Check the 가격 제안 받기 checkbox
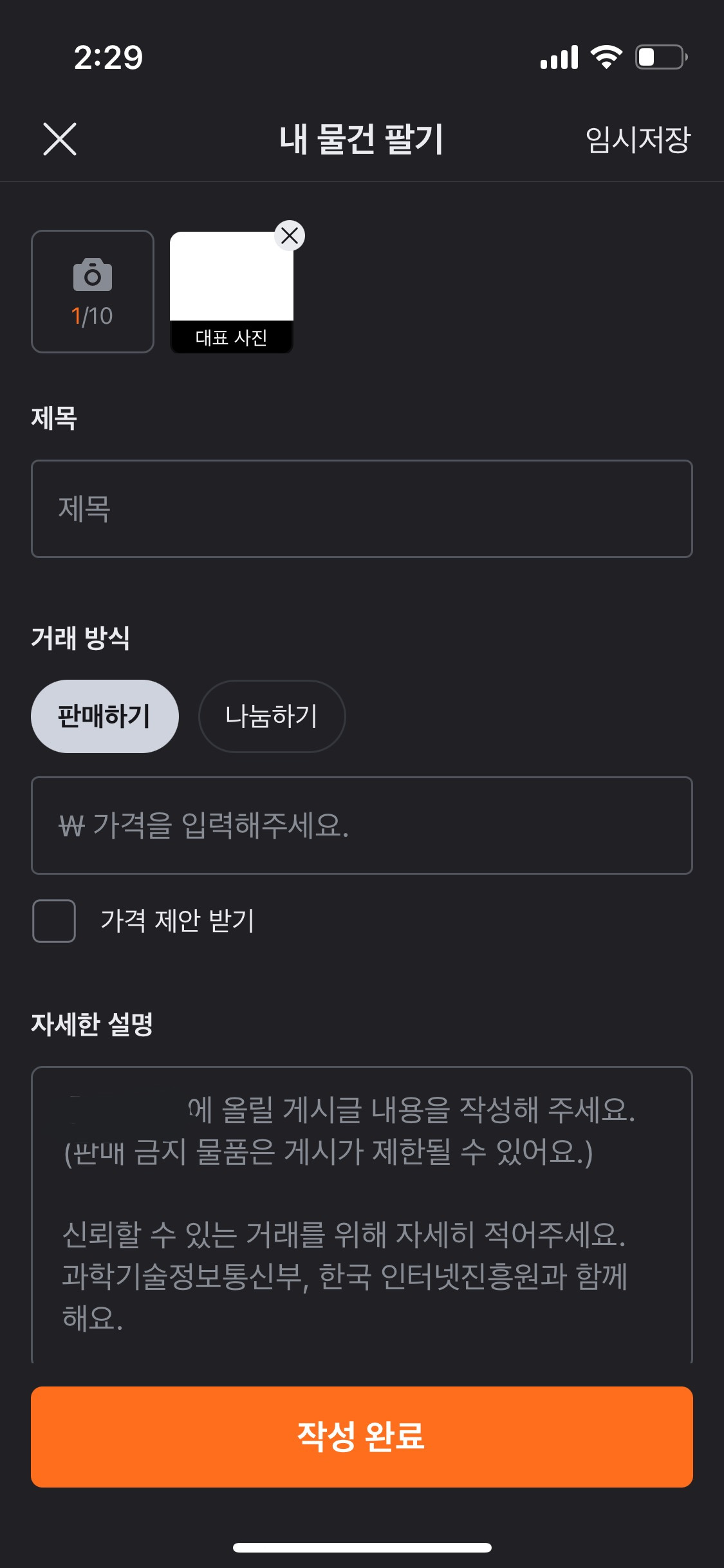 [54, 920]
